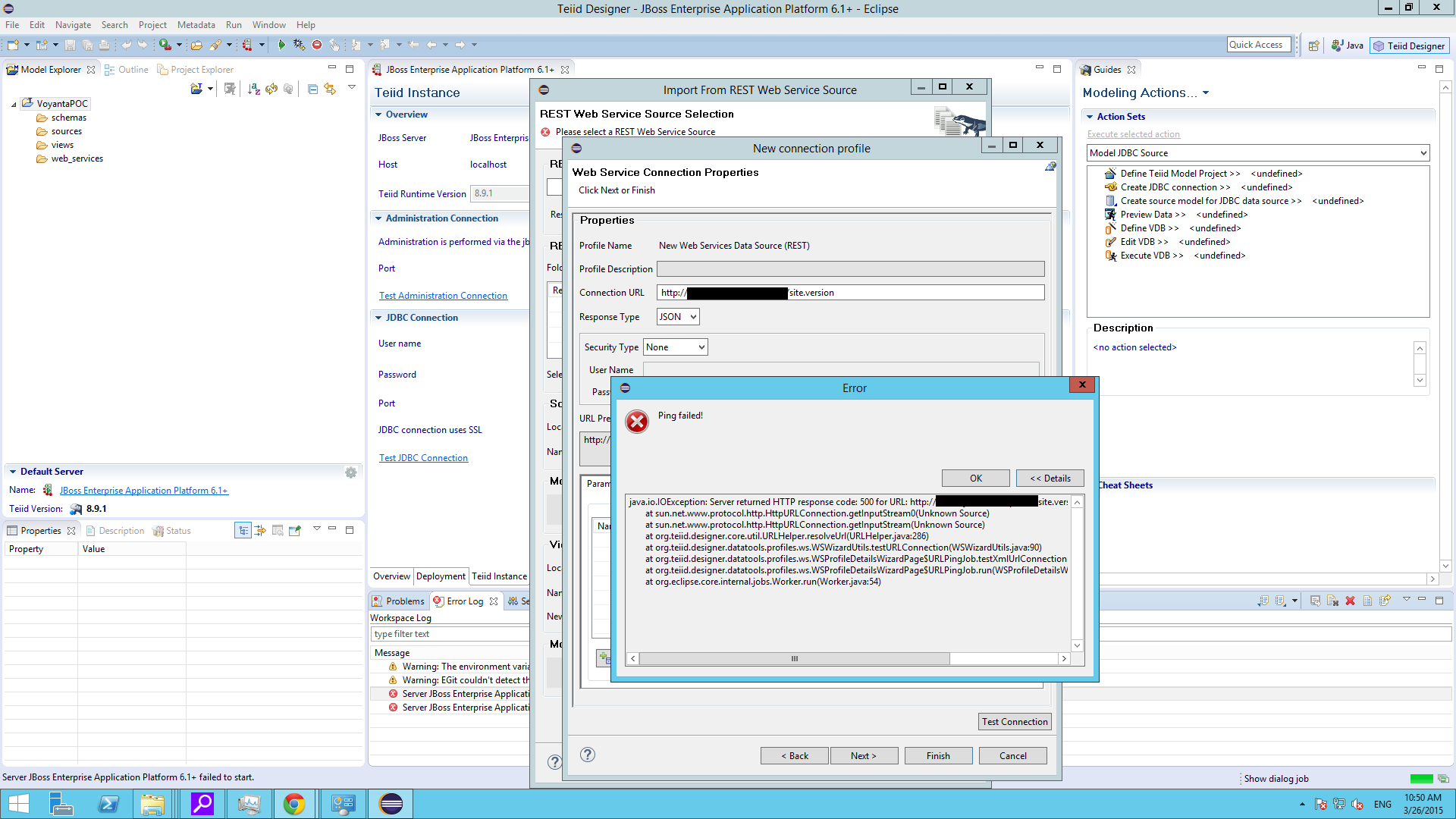Screen dimensions: 1456x819
Task: Click Pin to selection icon in Properties view
Action: pos(295,531)
